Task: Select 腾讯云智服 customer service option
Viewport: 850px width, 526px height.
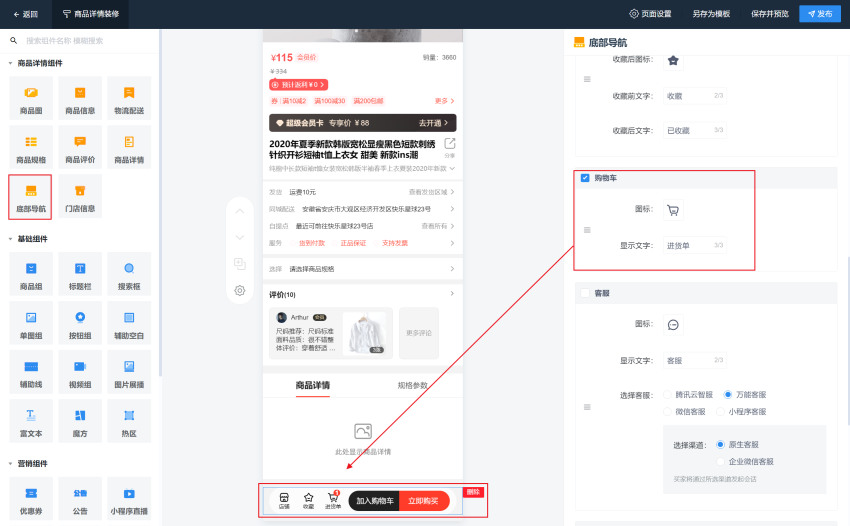Action: (667, 395)
